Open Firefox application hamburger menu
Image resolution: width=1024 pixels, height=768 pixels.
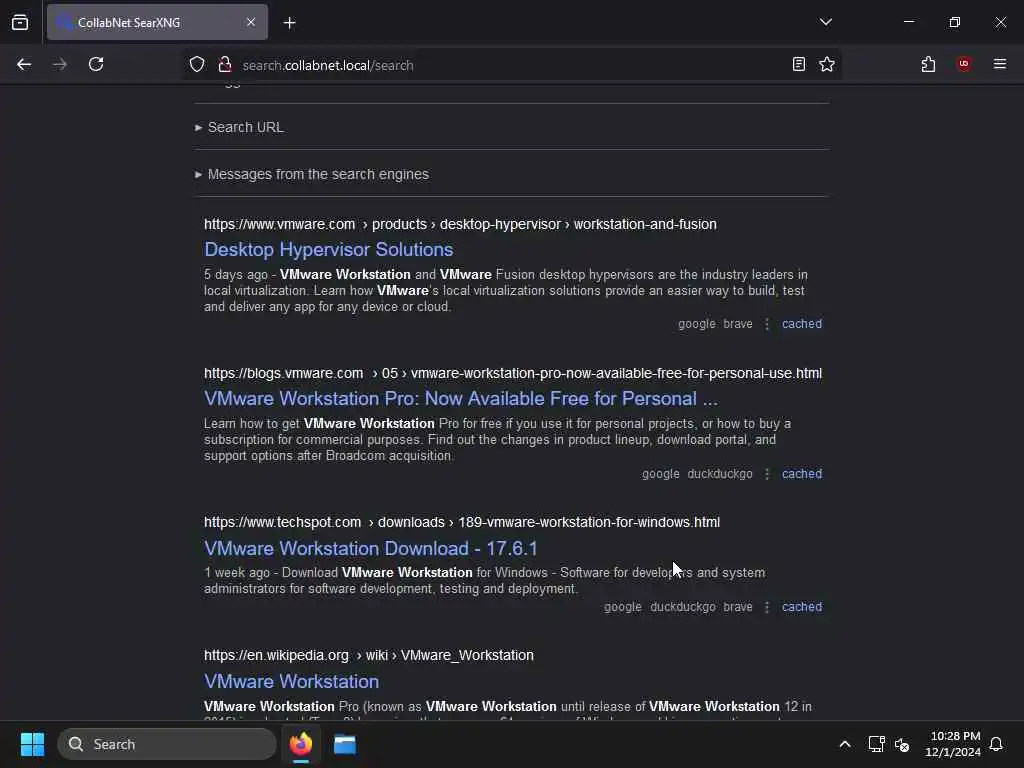click(x=999, y=64)
